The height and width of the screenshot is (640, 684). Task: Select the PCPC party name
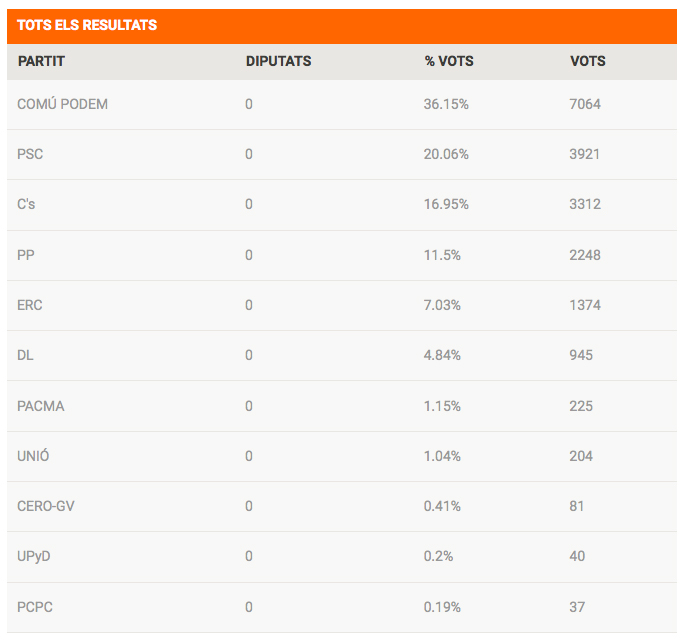coord(35,607)
